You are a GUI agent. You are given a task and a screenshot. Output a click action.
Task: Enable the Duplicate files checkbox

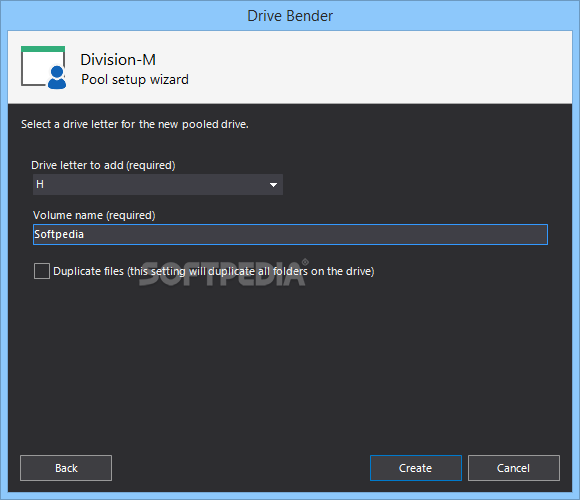pyautogui.click(x=42, y=271)
